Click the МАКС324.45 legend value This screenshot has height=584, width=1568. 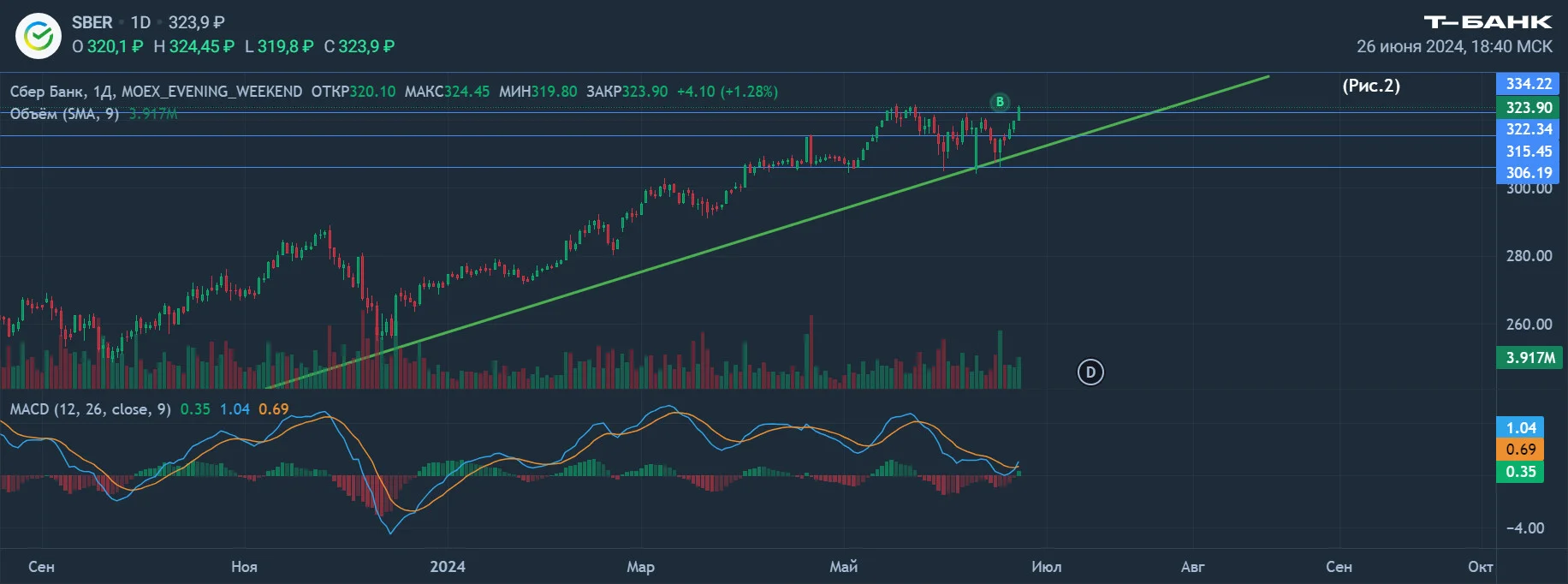point(447,92)
